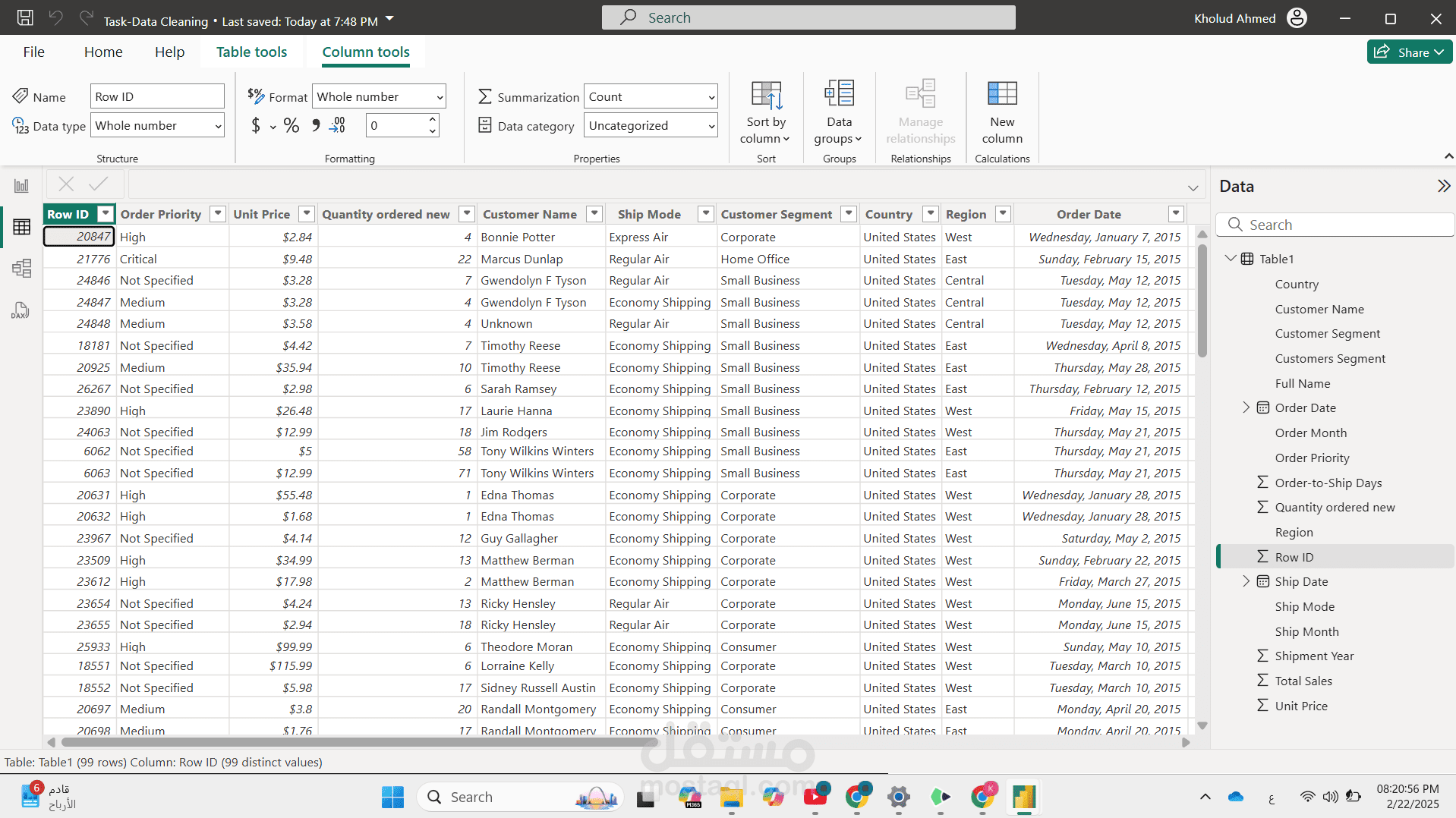Open the Data groups icon

tap(839, 94)
